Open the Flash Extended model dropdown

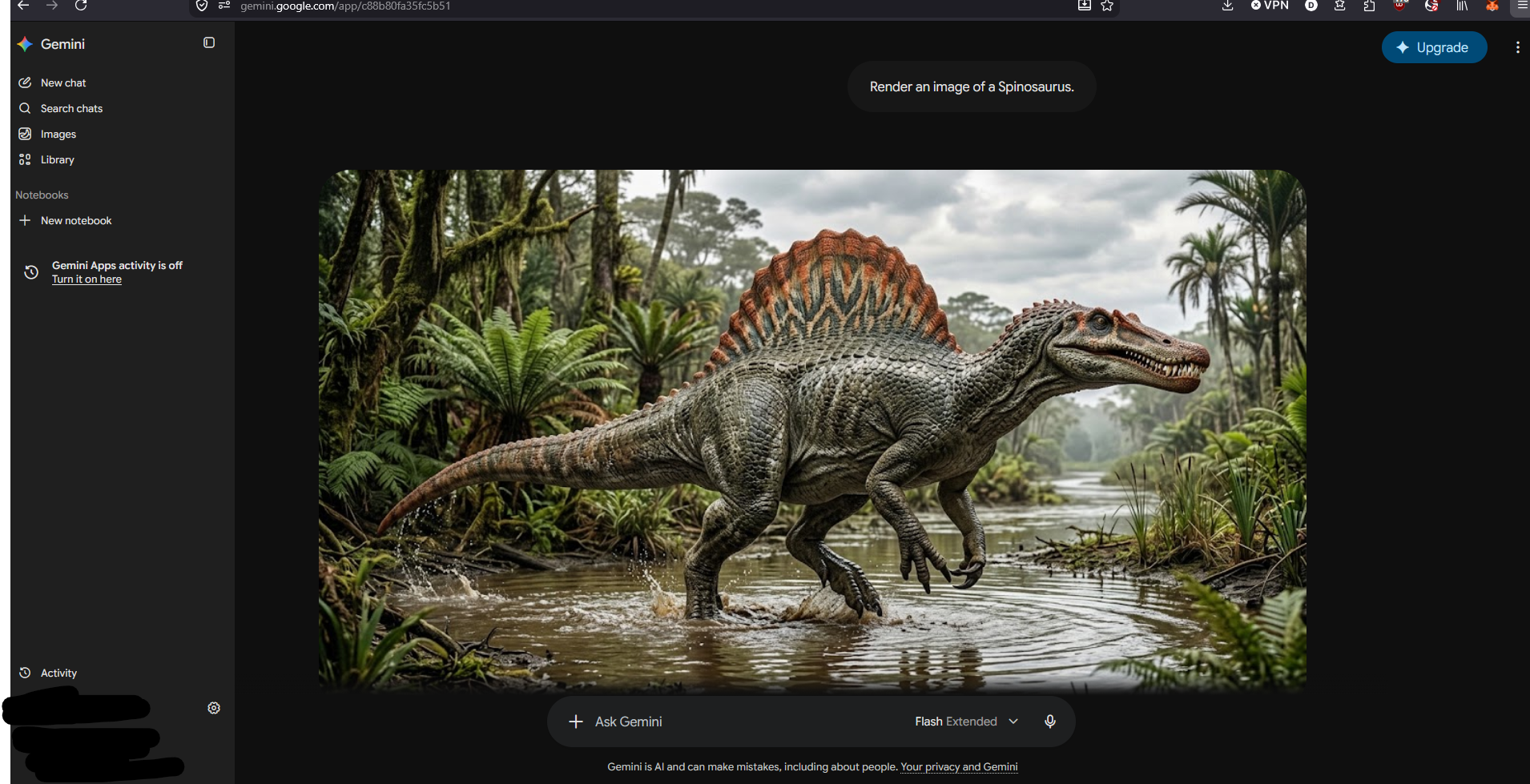(966, 722)
